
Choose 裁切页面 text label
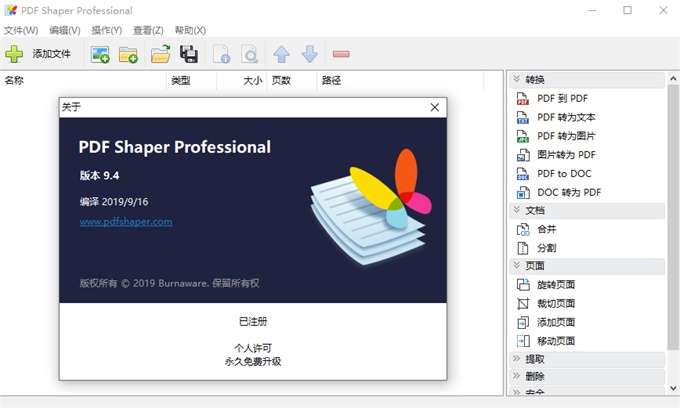coord(556,304)
